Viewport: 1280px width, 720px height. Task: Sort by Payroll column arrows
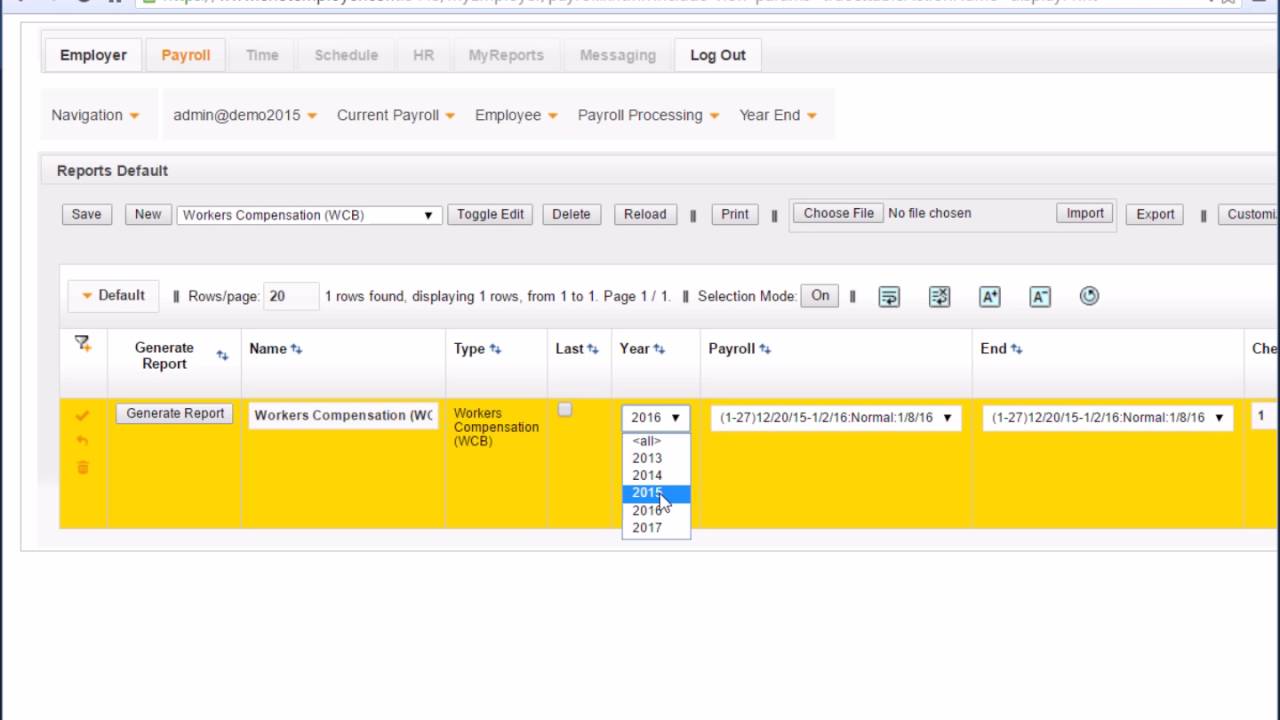tap(765, 349)
